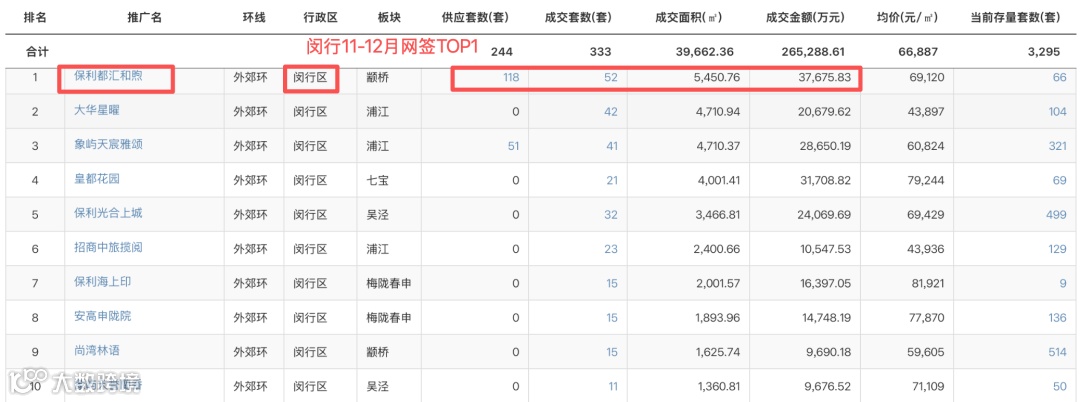Click inventory count 69 for 皇都花园
1080x402 pixels.
(1059, 180)
